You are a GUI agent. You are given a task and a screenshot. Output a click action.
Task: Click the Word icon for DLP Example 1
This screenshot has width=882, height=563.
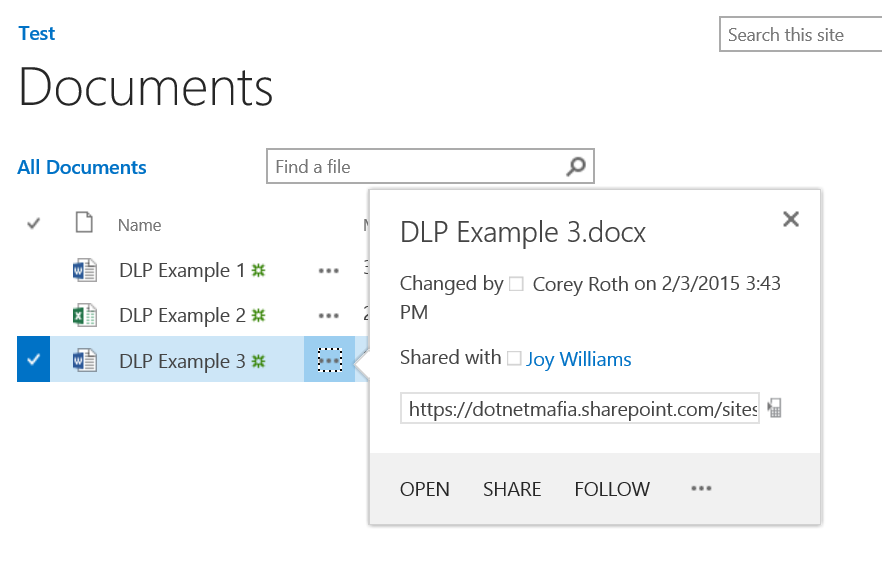[x=85, y=271]
